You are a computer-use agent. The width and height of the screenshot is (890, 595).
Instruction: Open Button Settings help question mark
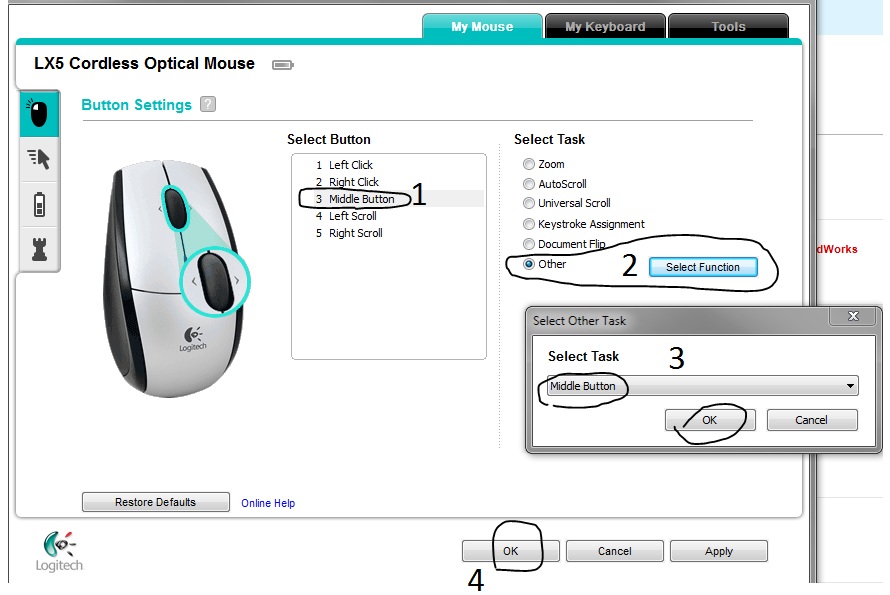click(x=208, y=104)
